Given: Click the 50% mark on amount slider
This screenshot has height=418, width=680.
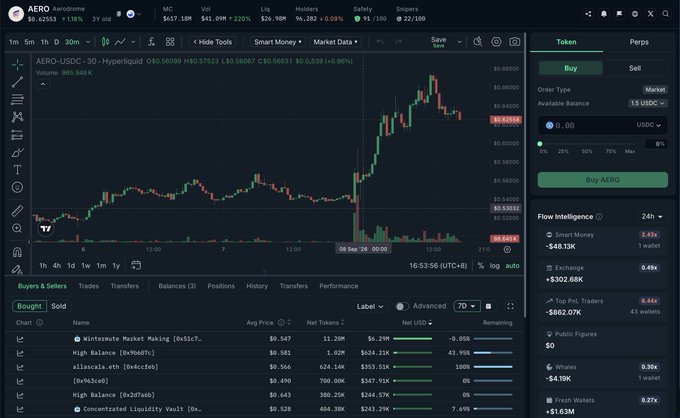Looking at the screenshot, I should (x=587, y=151).
